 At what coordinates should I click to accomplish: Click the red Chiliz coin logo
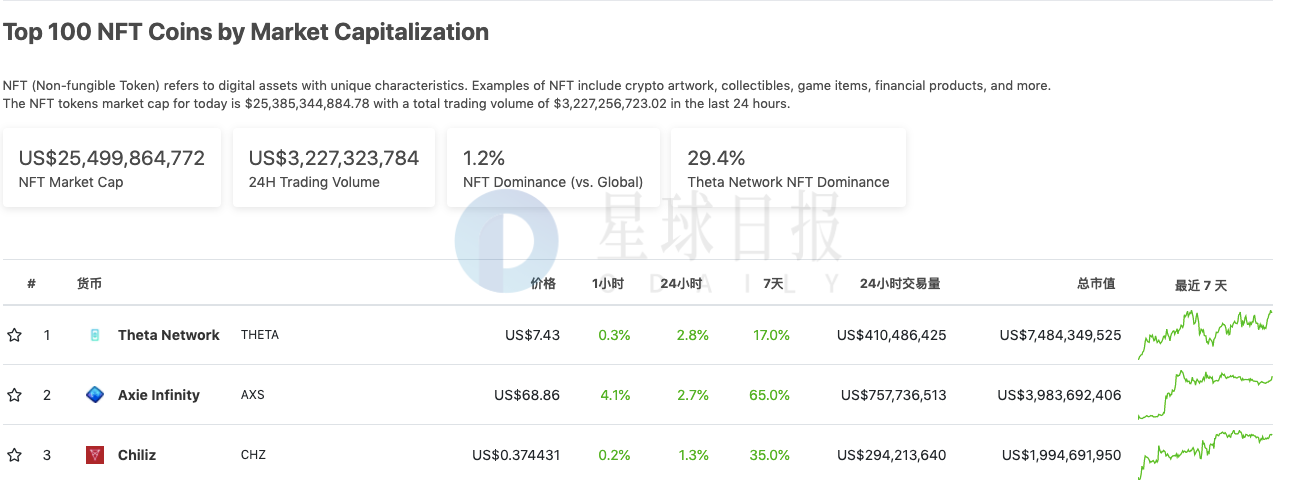[95, 455]
